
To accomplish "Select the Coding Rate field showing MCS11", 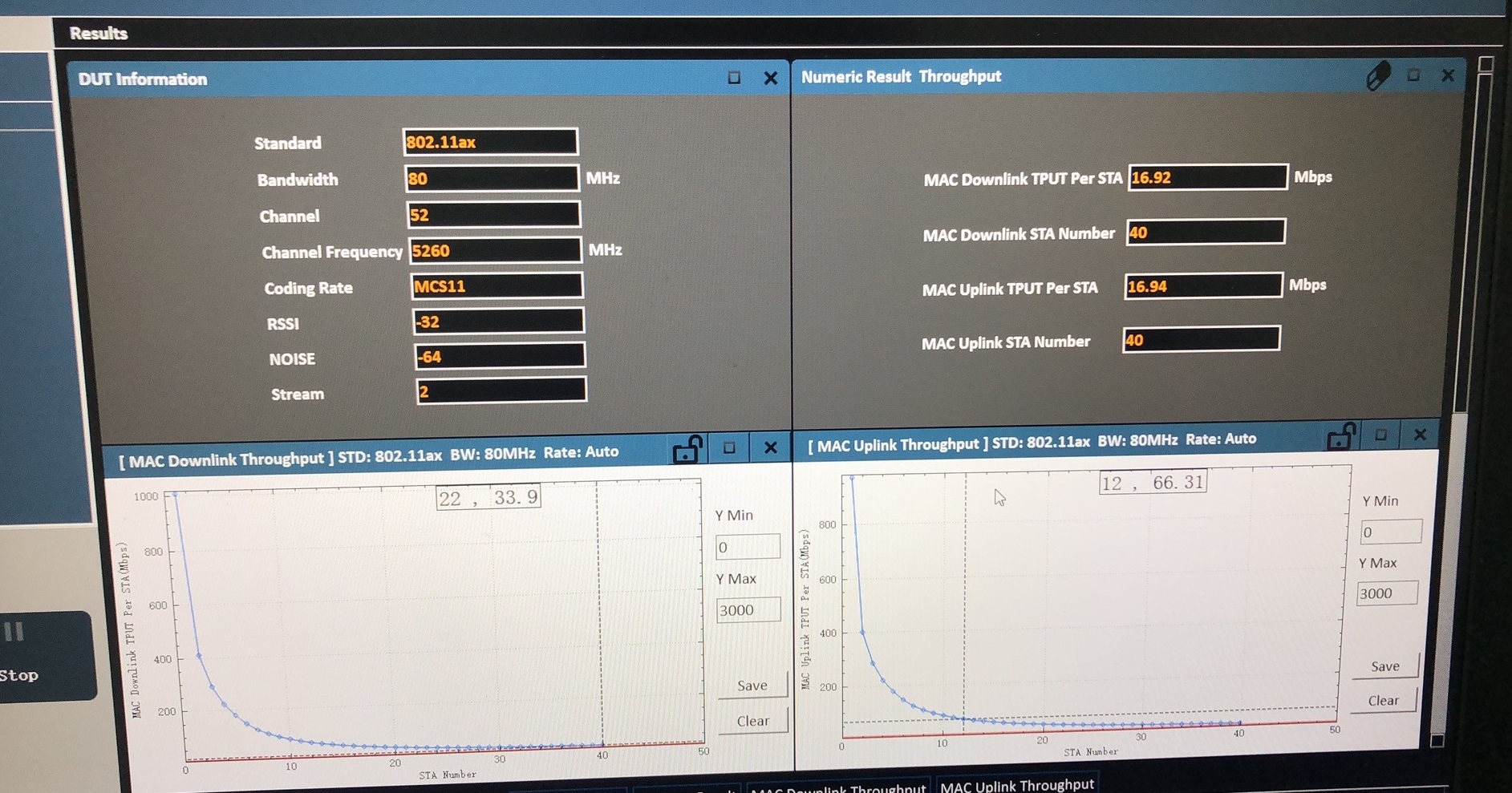I will pos(497,286).
